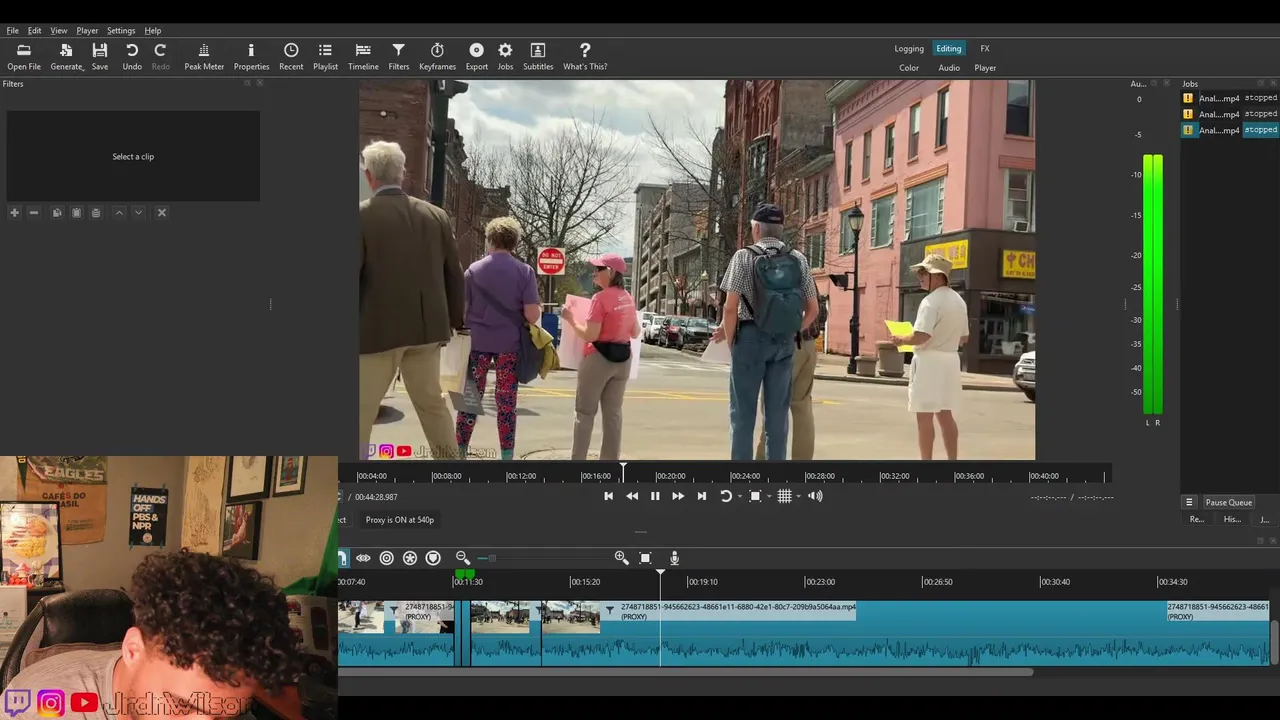The width and height of the screenshot is (1280, 720).
Task: Toggle player volume speaker button
Action: [x=815, y=496]
